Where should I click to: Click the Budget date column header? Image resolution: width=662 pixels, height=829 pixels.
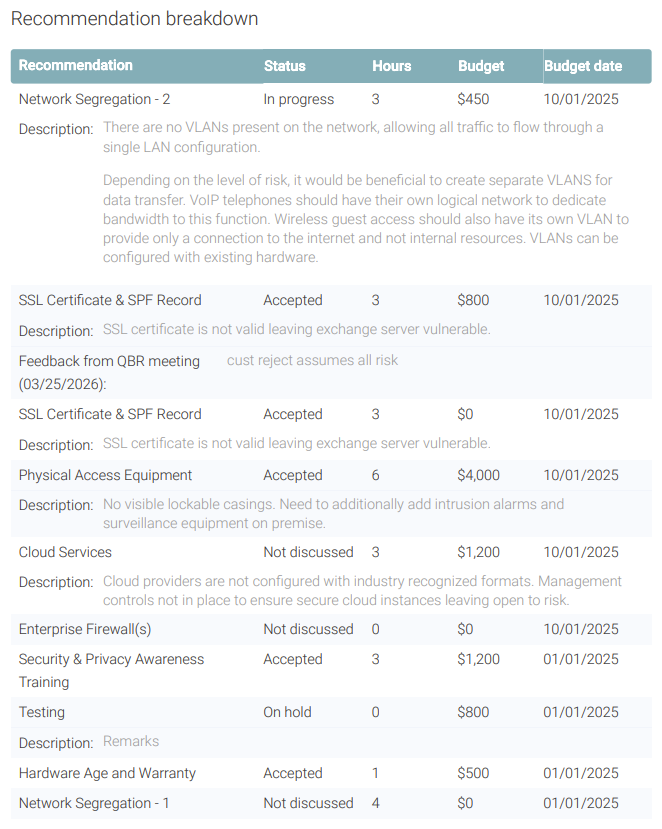click(x=583, y=66)
